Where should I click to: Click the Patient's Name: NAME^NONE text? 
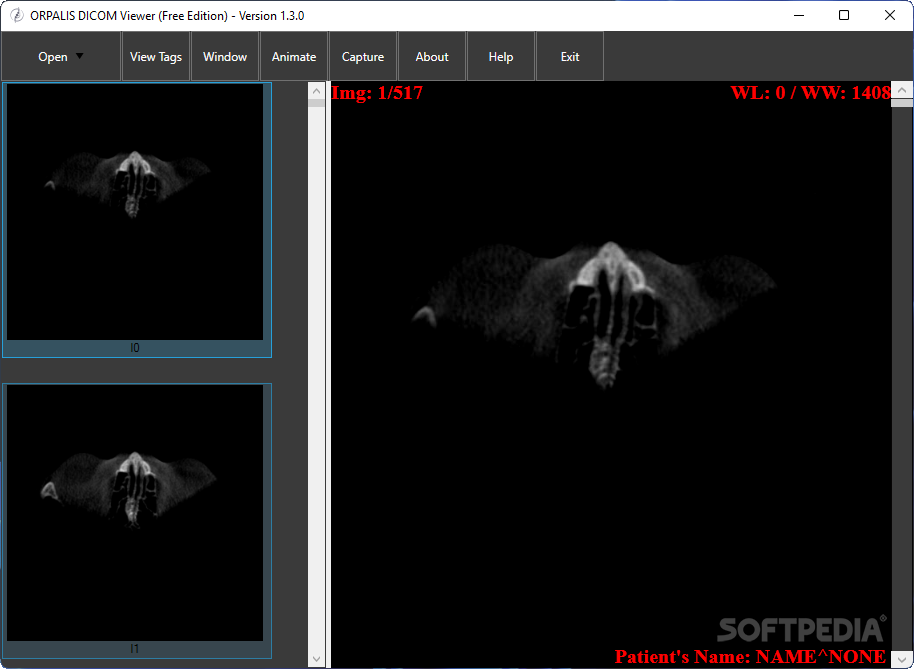coord(750,657)
